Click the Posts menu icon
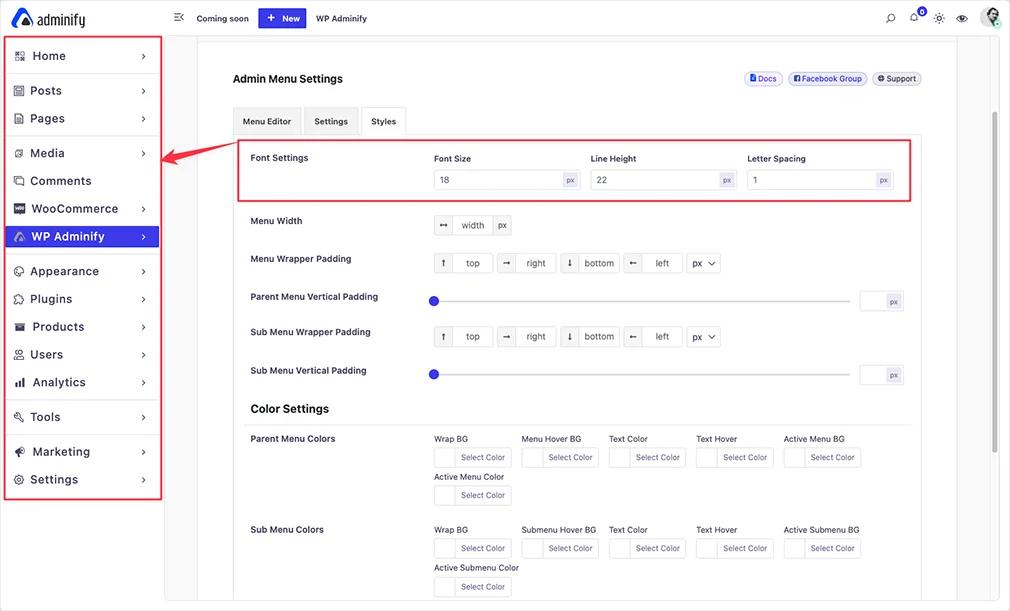 19,91
